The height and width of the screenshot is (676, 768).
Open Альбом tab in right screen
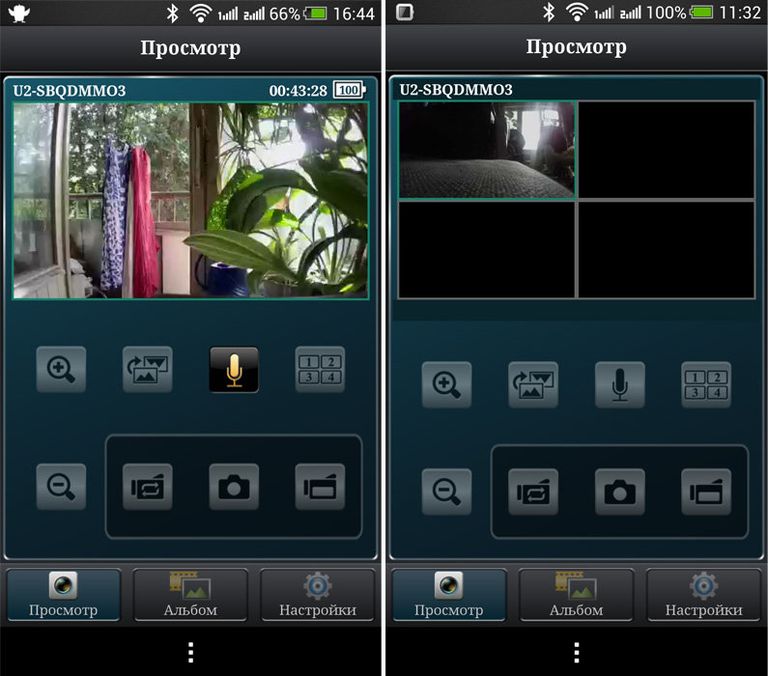click(576, 595)
